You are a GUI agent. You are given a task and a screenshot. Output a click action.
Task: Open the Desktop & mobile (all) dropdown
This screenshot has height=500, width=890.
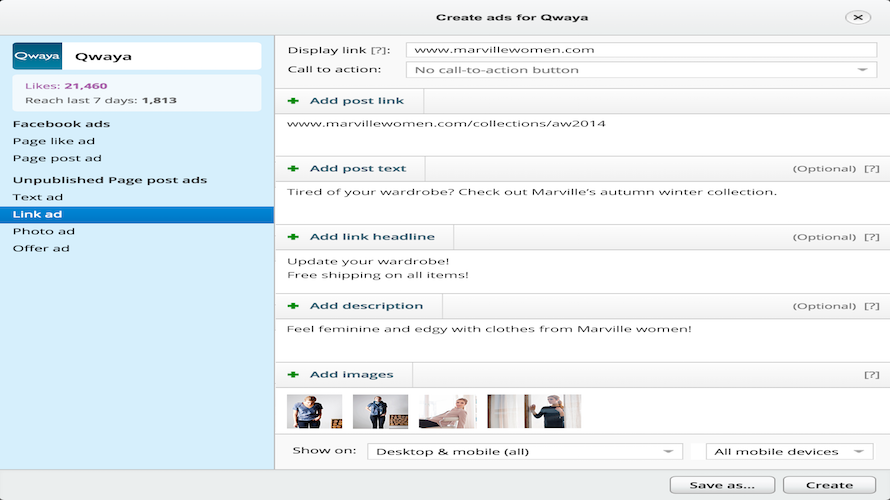[x=524, y=452]
